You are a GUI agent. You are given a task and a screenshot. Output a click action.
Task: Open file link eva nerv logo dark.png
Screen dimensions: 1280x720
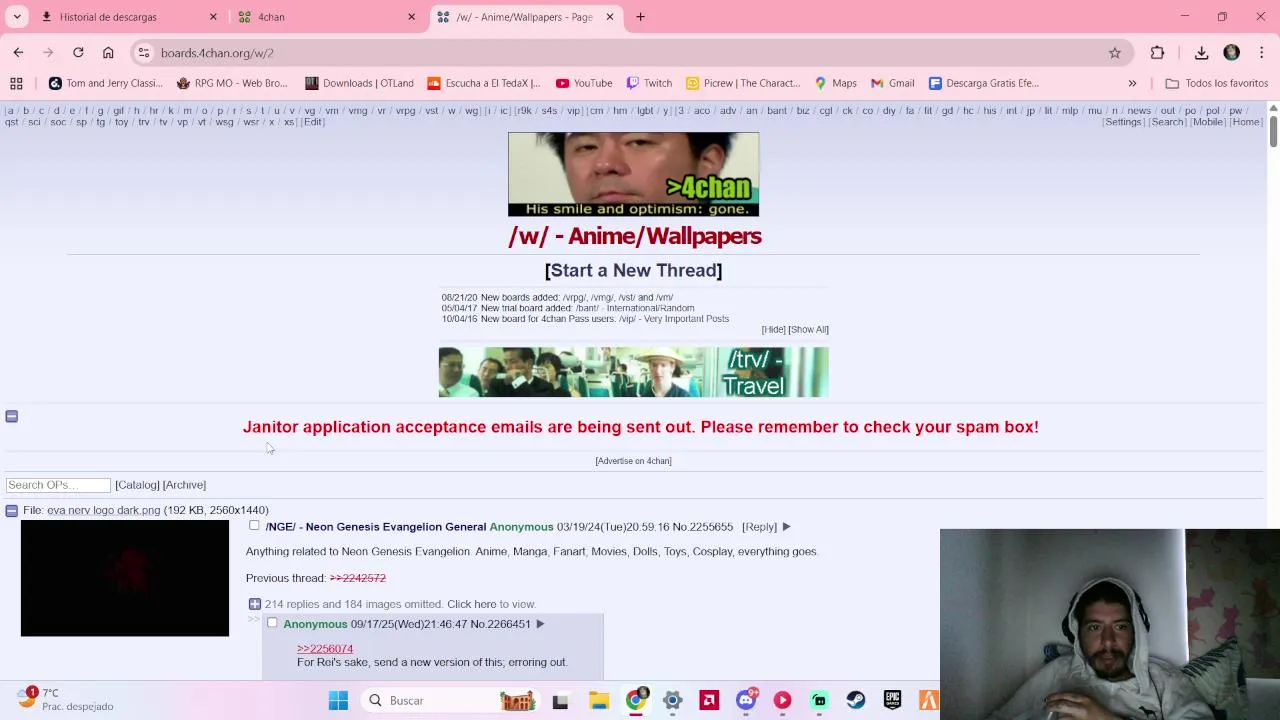pyautogui.click(x=103, y=510)
